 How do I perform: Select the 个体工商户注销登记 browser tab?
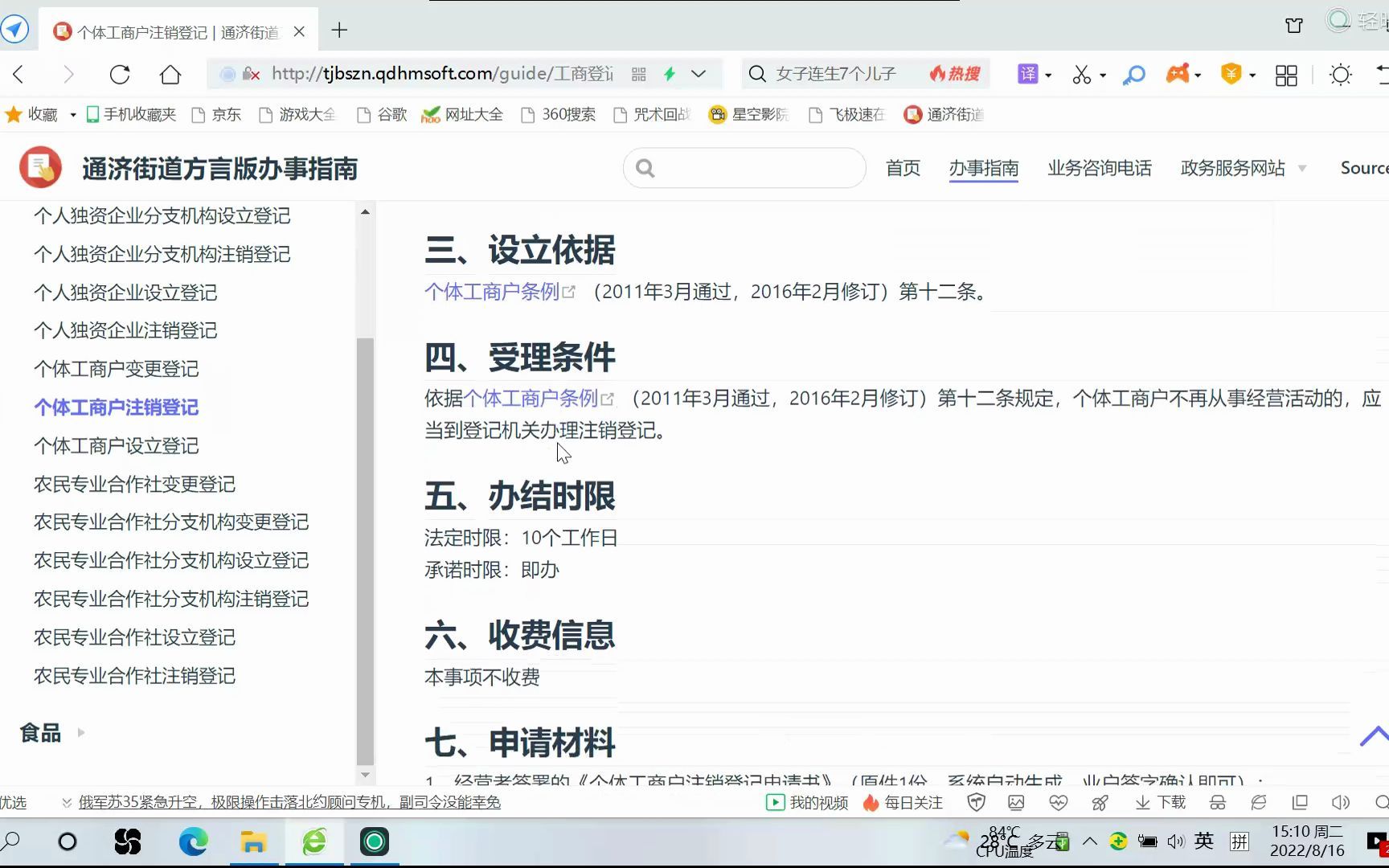point(177,32)
